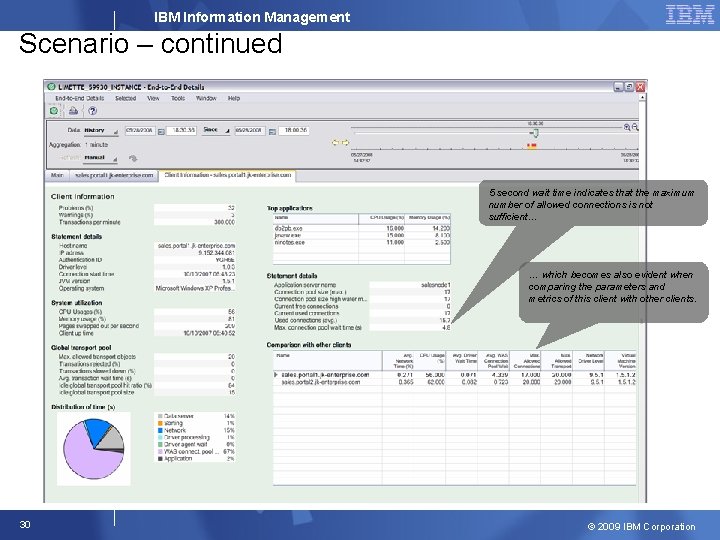Click the yellow back arrow by the timeline
The width and height of the screenshot is (720, 540).
coord(335,143)
